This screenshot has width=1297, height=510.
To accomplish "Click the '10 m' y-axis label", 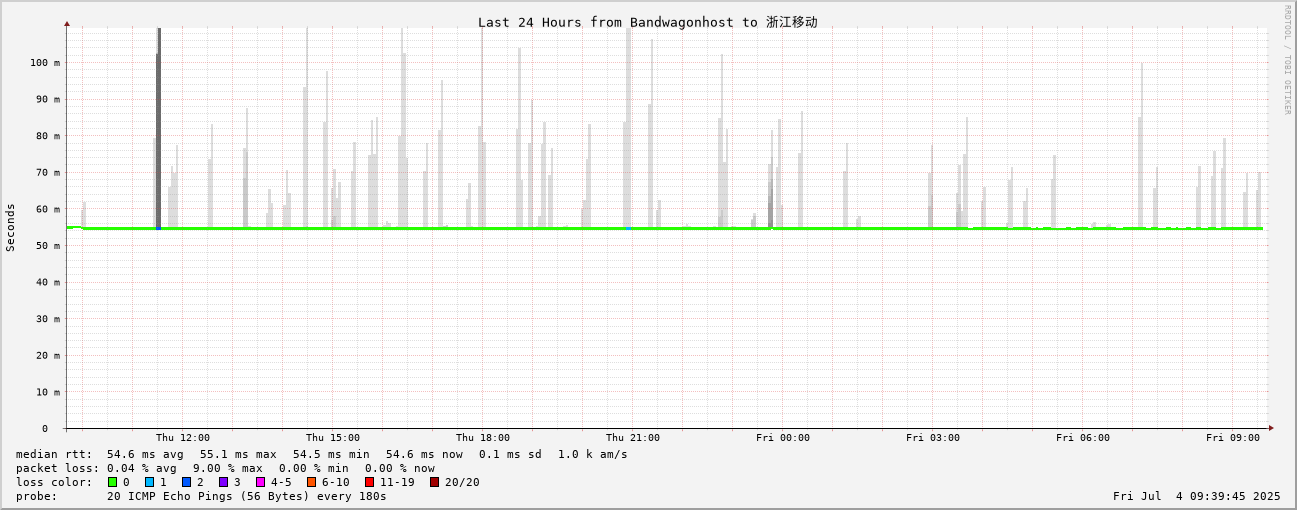I will coord(48,392).
